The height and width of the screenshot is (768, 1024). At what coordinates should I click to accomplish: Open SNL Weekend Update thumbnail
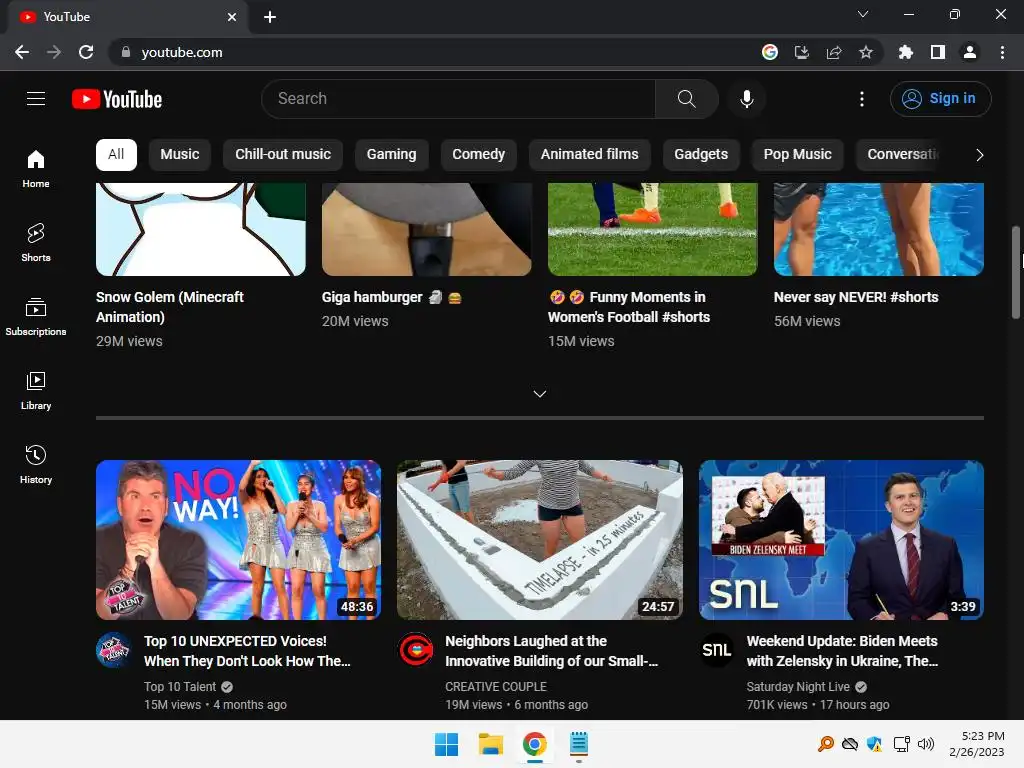tap(841, 540)
